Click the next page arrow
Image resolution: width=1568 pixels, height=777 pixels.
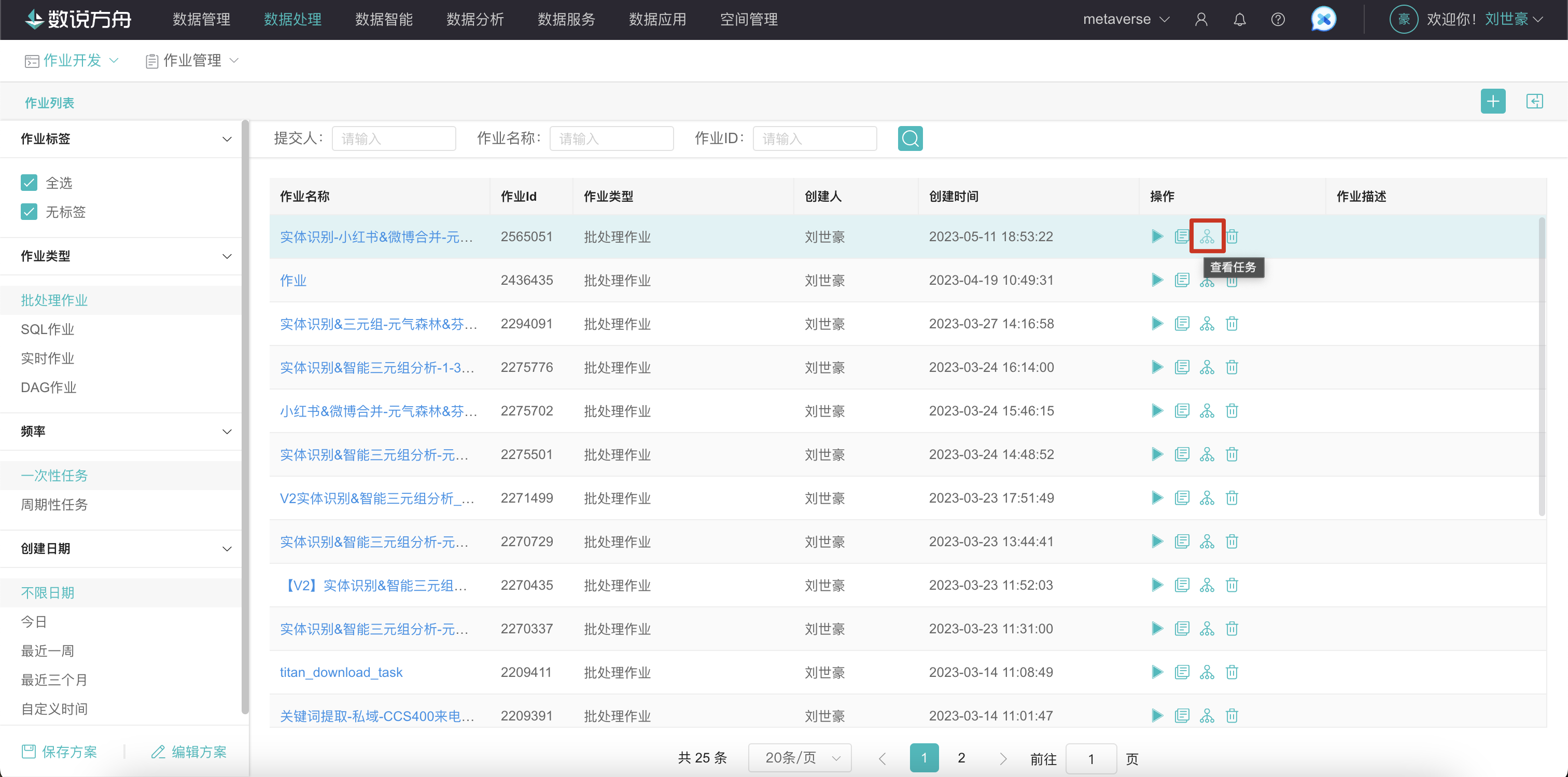point(1003,758)
